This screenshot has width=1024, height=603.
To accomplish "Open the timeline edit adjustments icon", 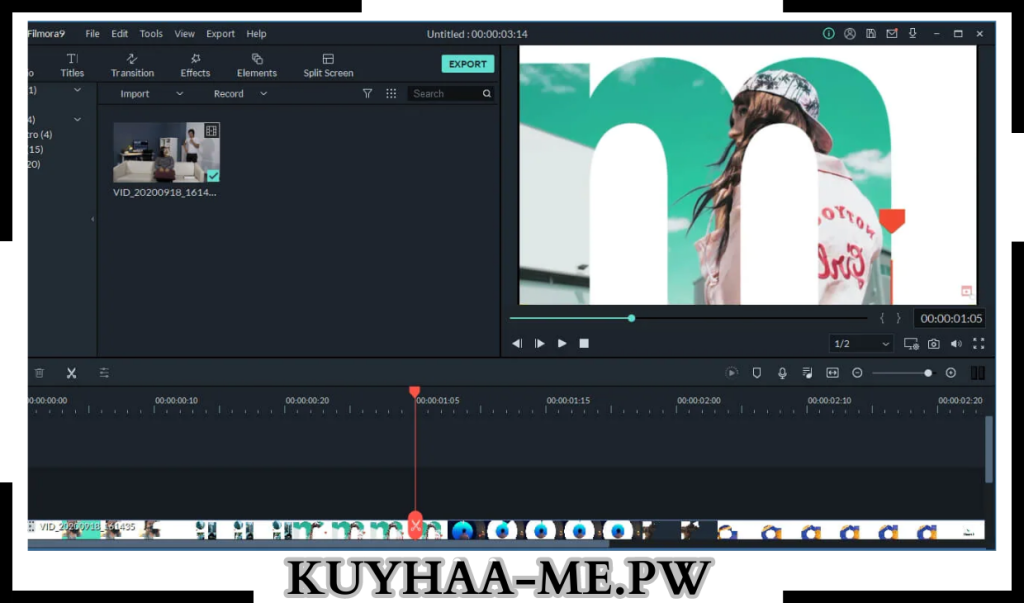I will click(x=104, y=373).
